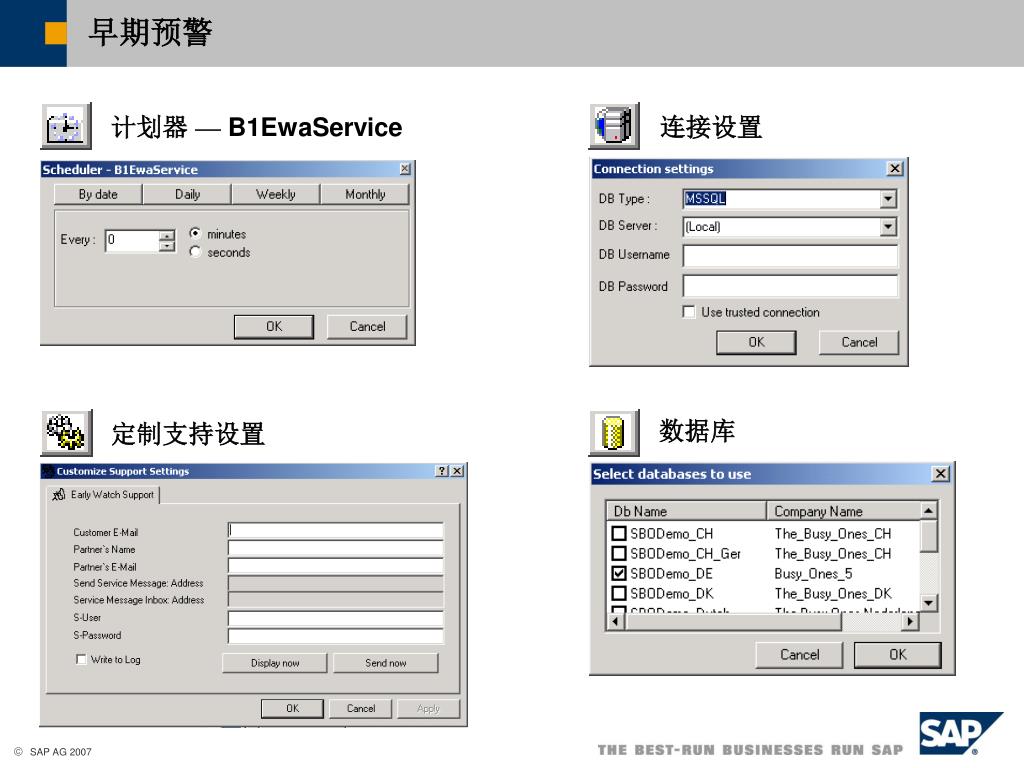Click the database list horizontal scrollbar thumb

click(733, 622)
